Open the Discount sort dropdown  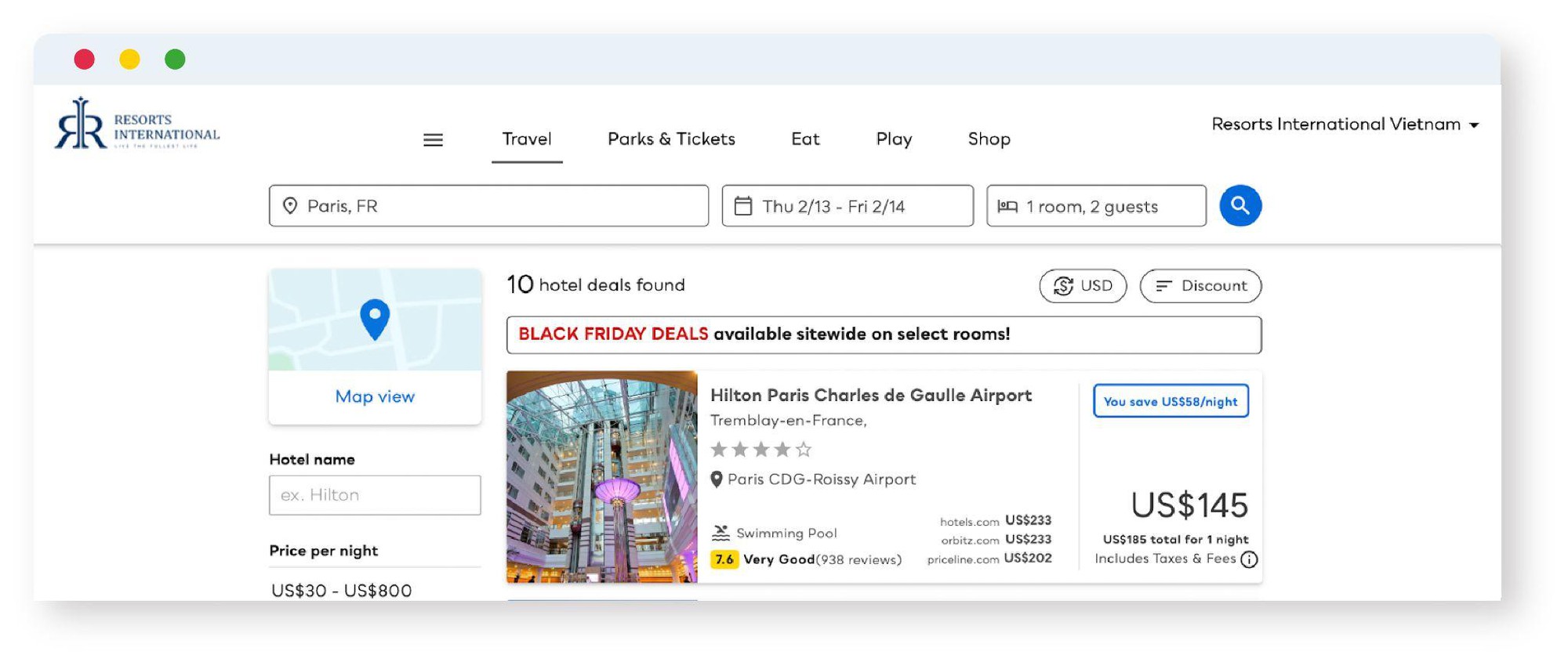point(1200,286)
